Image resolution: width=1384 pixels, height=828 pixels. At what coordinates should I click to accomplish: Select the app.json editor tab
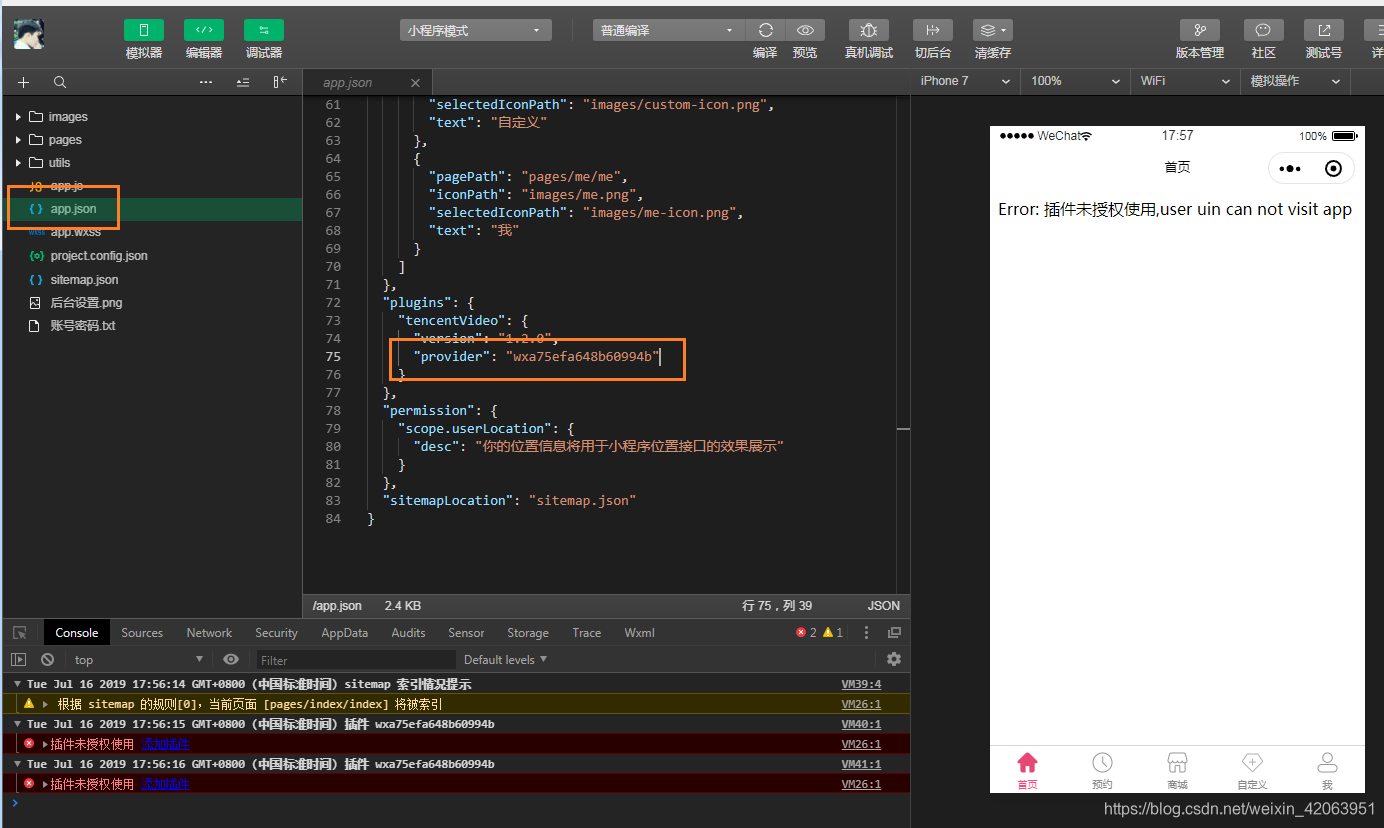pos(367,83)
